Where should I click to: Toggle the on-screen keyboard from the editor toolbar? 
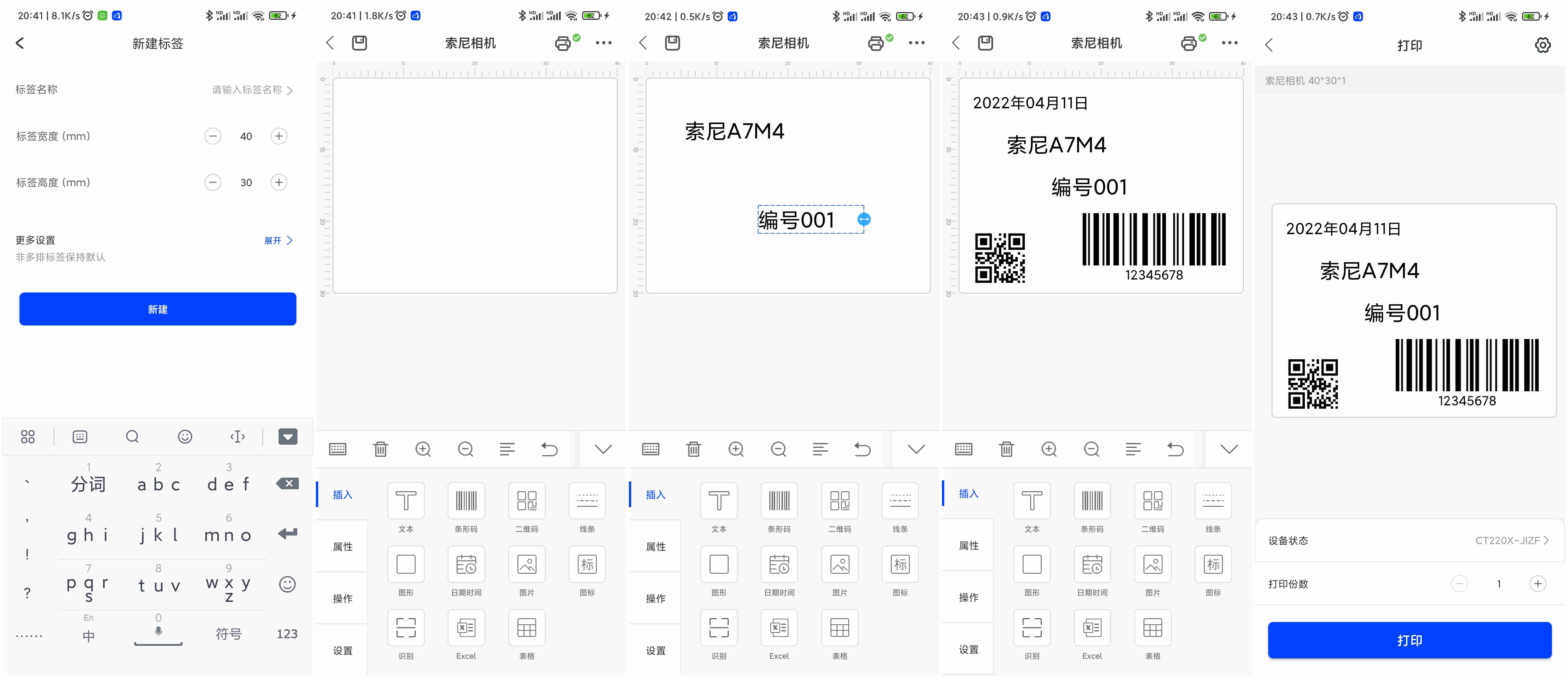tap(338, 449)
